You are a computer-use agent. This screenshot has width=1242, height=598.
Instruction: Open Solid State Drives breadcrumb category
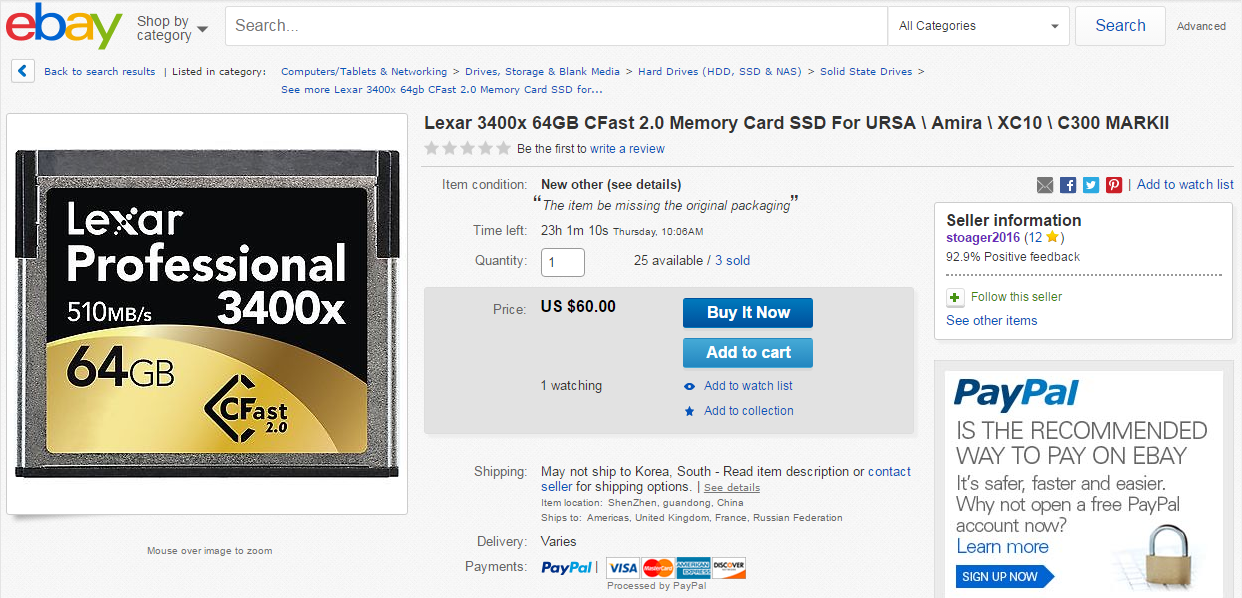866,71
